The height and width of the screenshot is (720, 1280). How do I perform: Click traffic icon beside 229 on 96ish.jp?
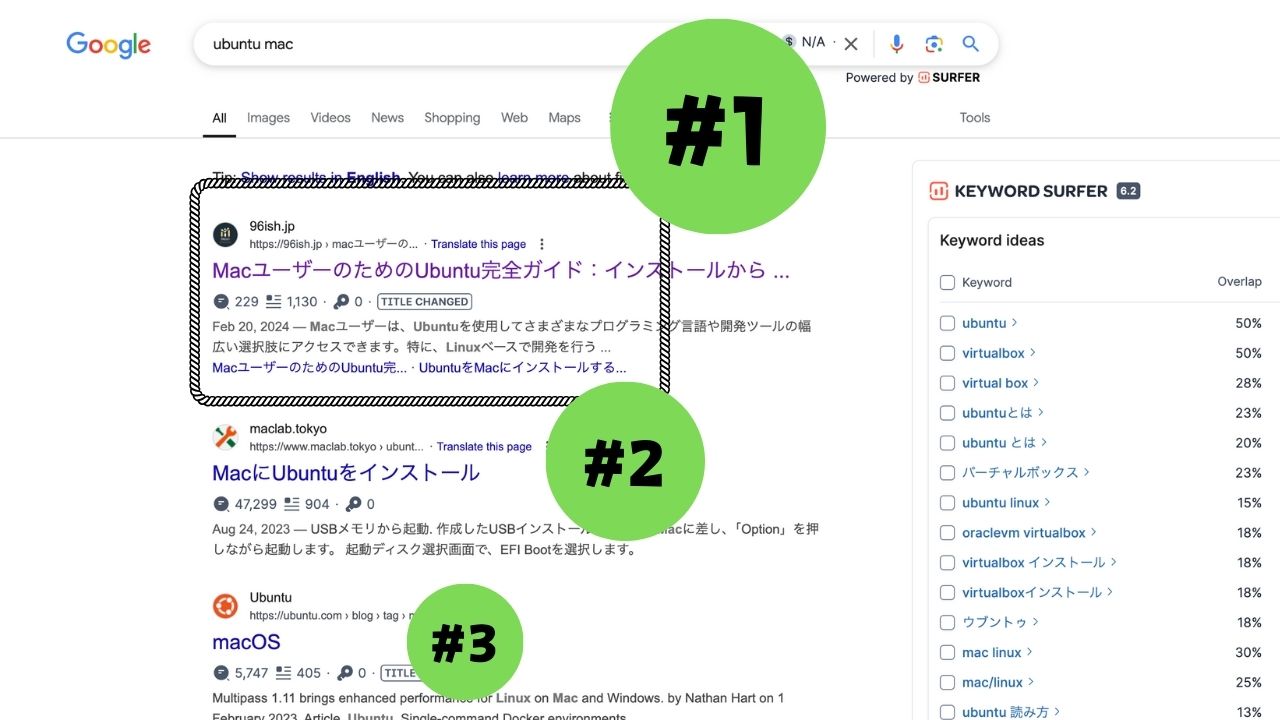coord(221,301)
